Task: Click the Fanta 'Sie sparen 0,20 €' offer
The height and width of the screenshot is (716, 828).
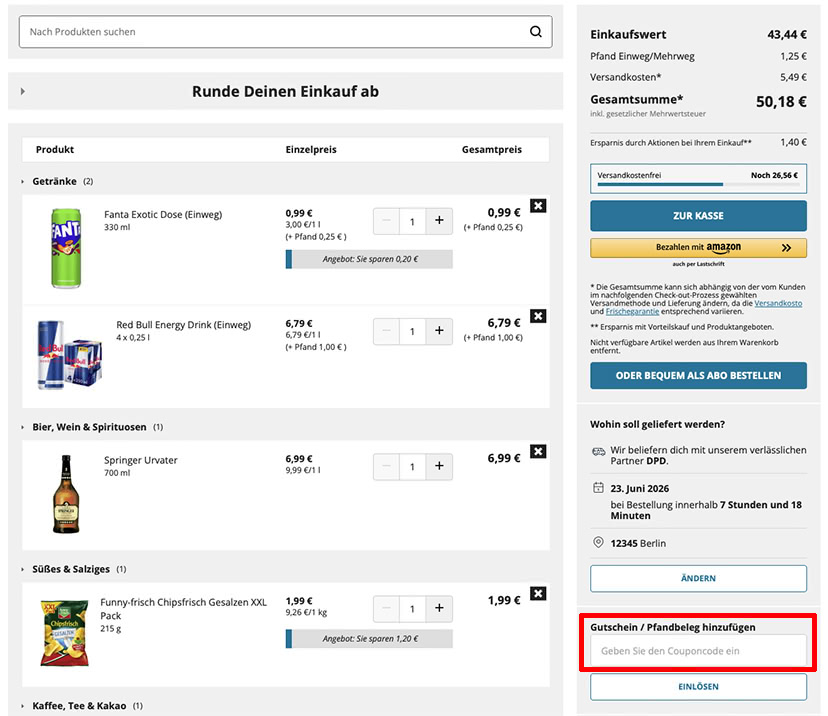Action: pyautogui.click(x=369, y=259)
